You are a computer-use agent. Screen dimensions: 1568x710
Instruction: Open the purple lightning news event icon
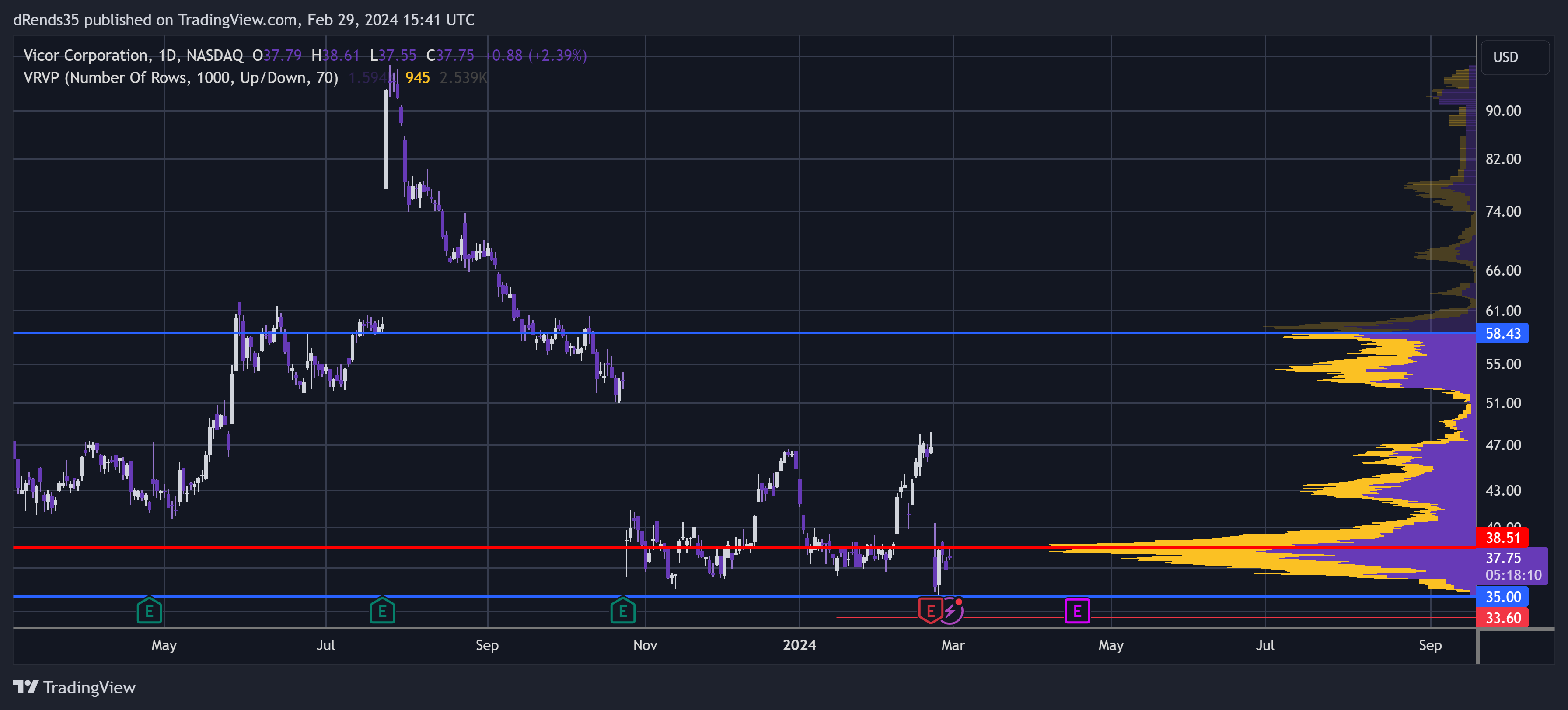tap(951, 611)
